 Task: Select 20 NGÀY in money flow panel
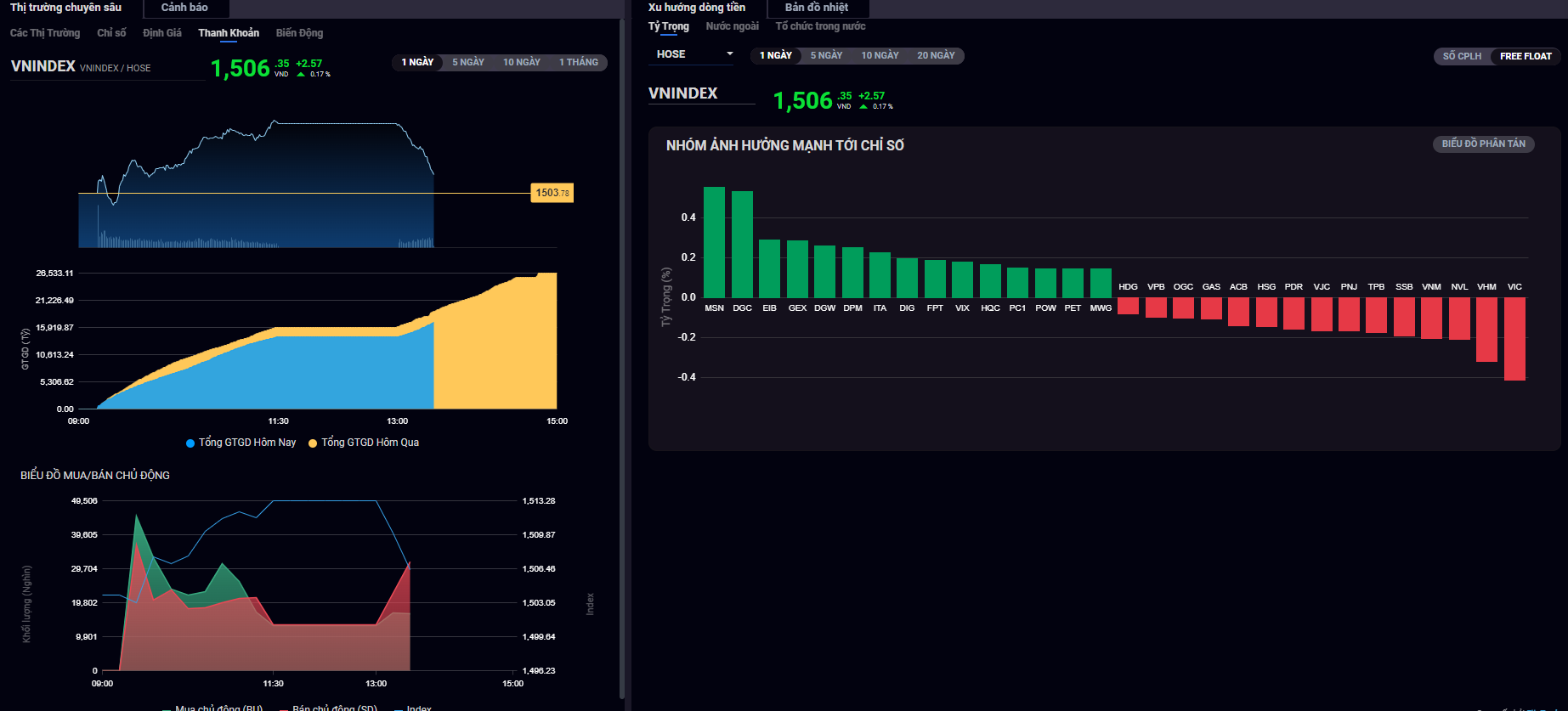tap(936, 55)
